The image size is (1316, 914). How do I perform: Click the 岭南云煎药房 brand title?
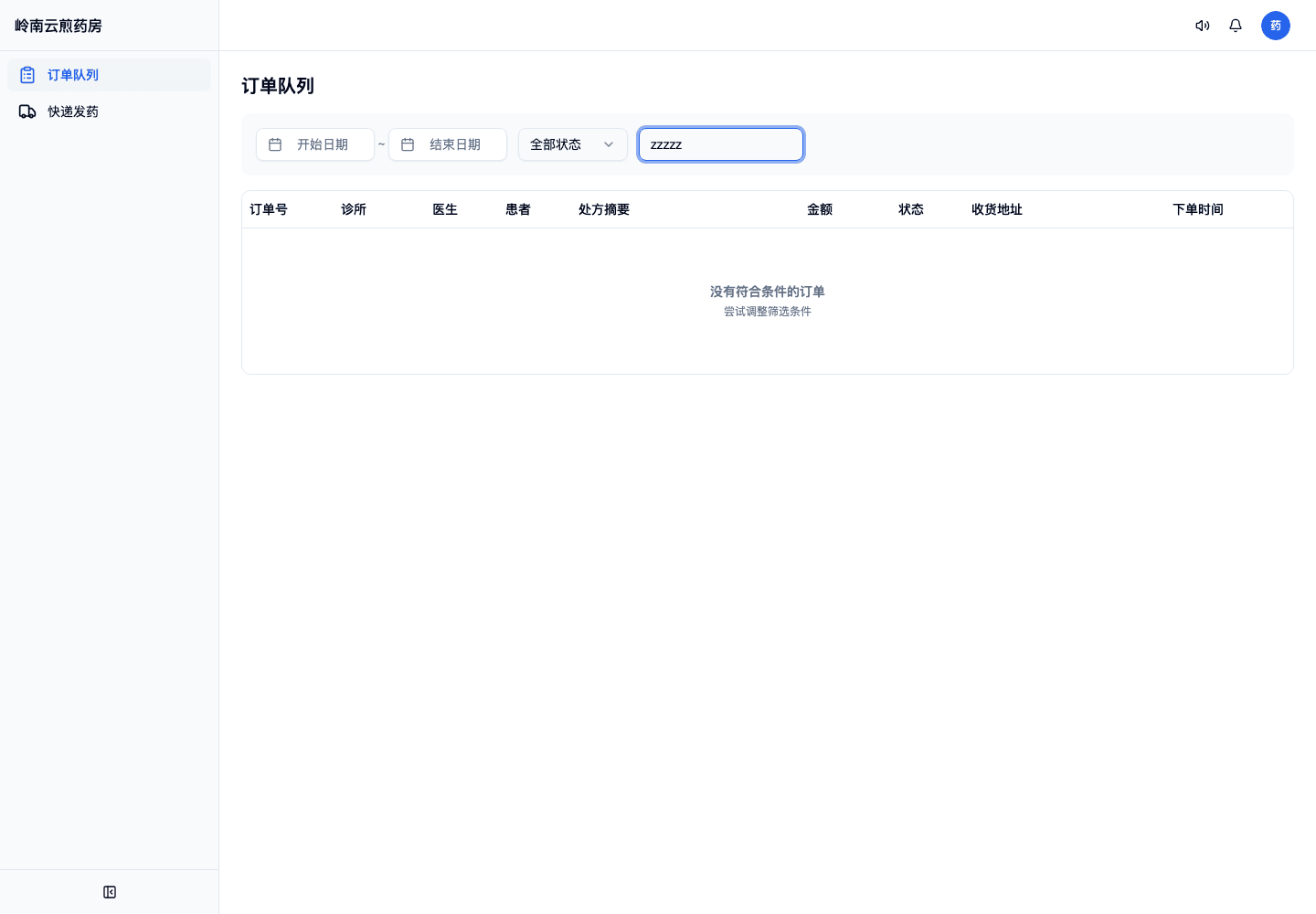click(58, 26)
